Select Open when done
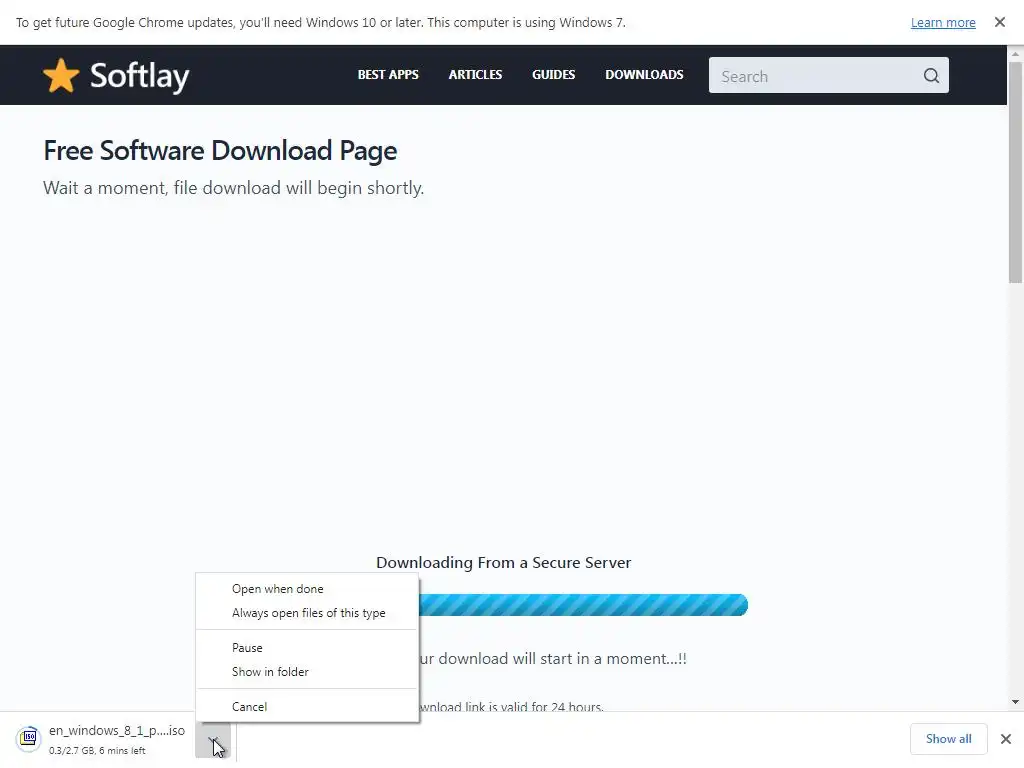The width and height of the screenshot is (1024, 768). click(x=307, y=589)
